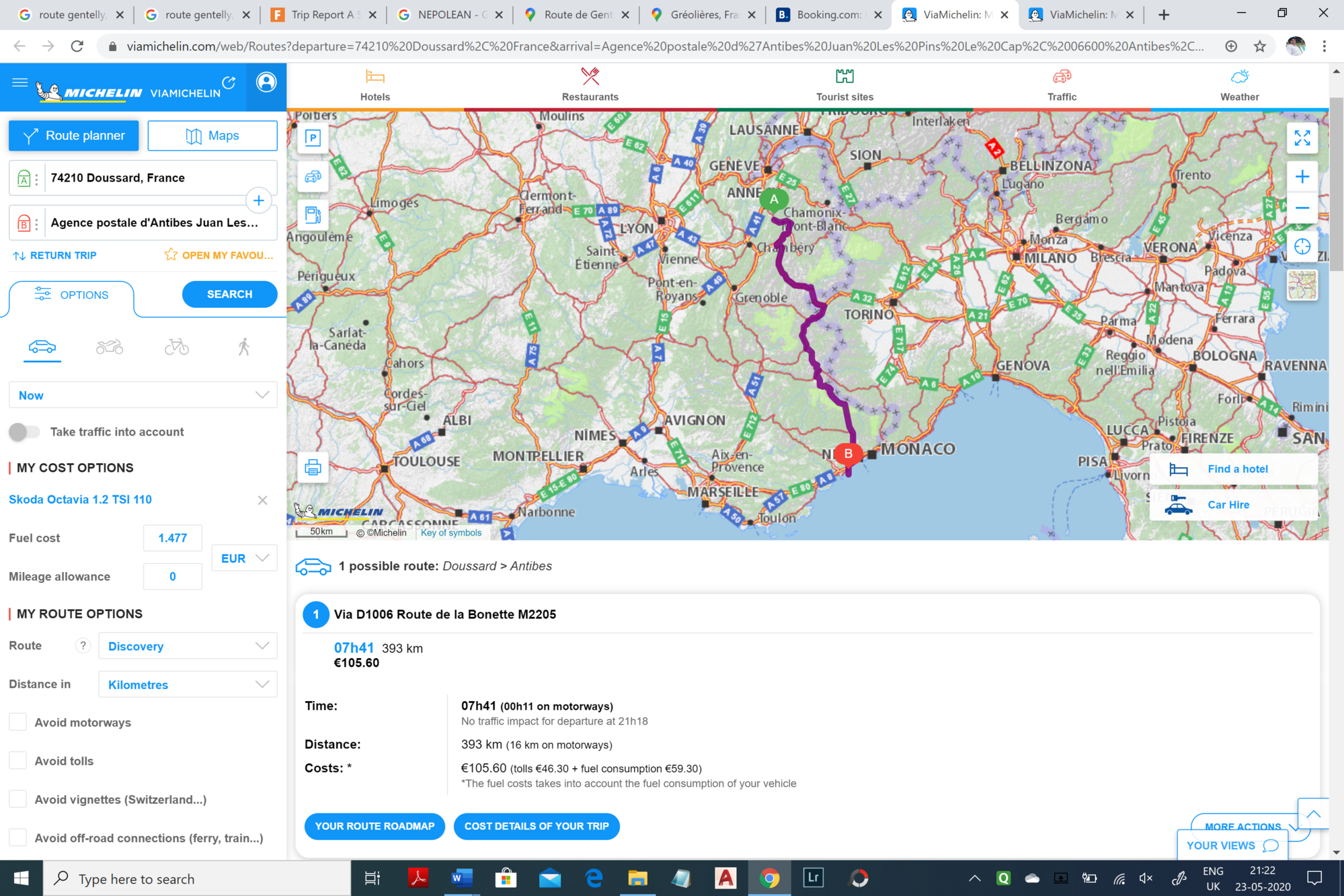Open Cost Details of Your Trip

(536, 826)
